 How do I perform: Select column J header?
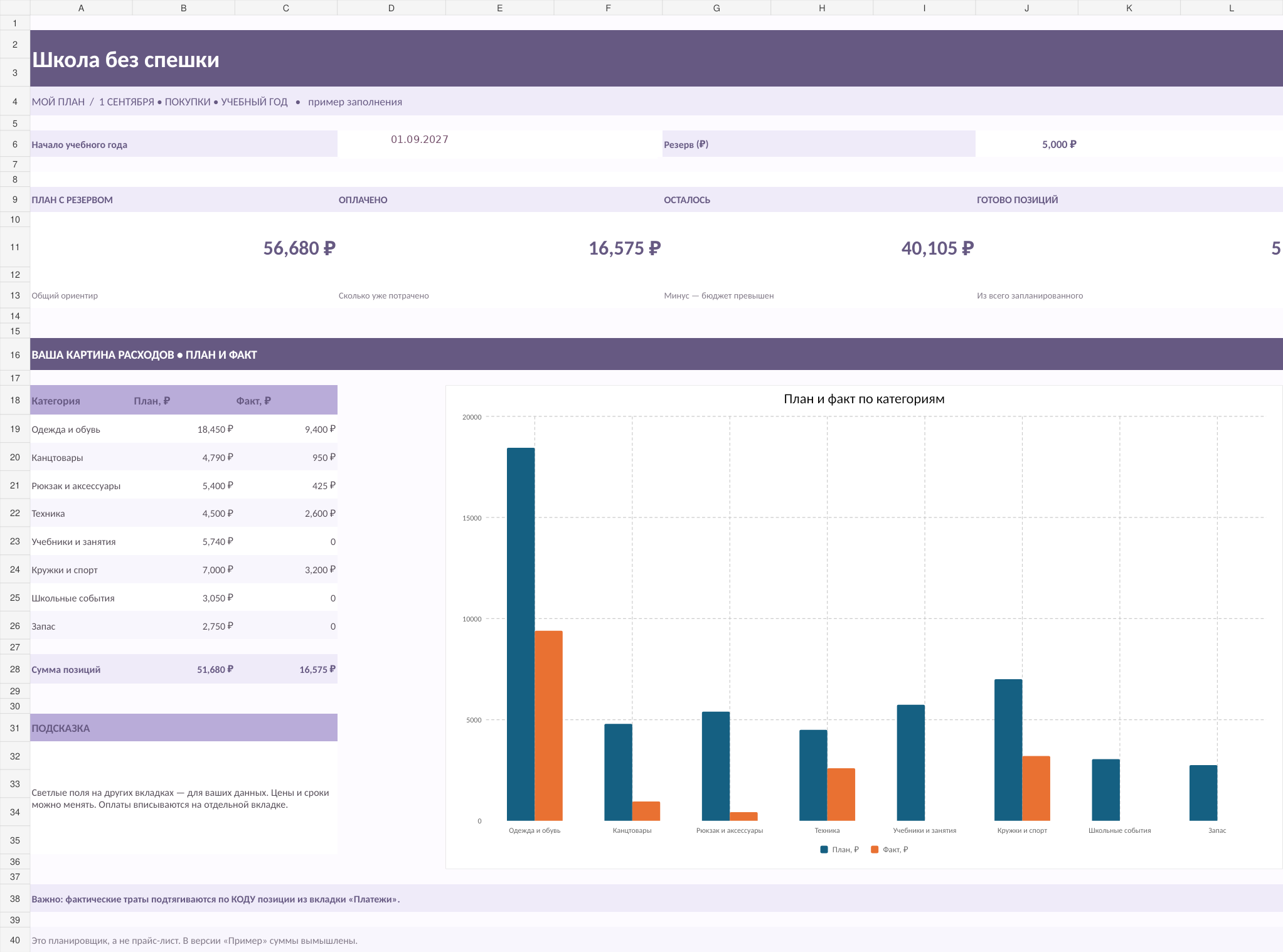click(1026, 8)
